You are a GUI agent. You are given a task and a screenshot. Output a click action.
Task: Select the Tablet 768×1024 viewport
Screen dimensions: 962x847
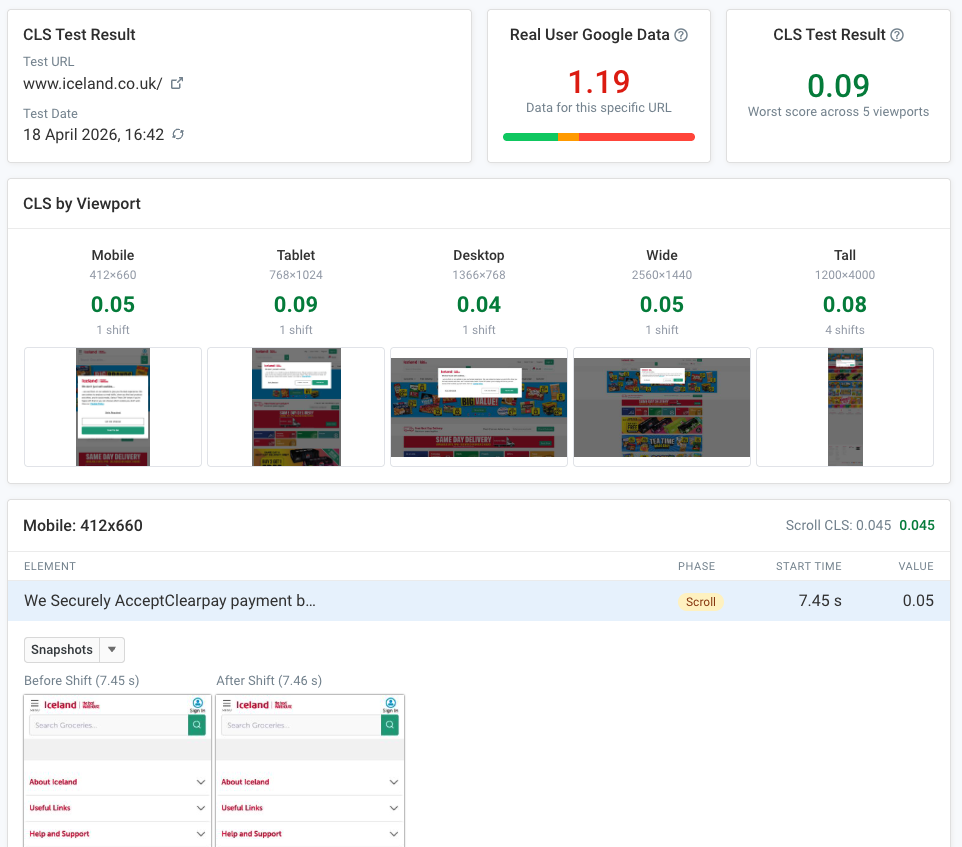click(296, 292)
